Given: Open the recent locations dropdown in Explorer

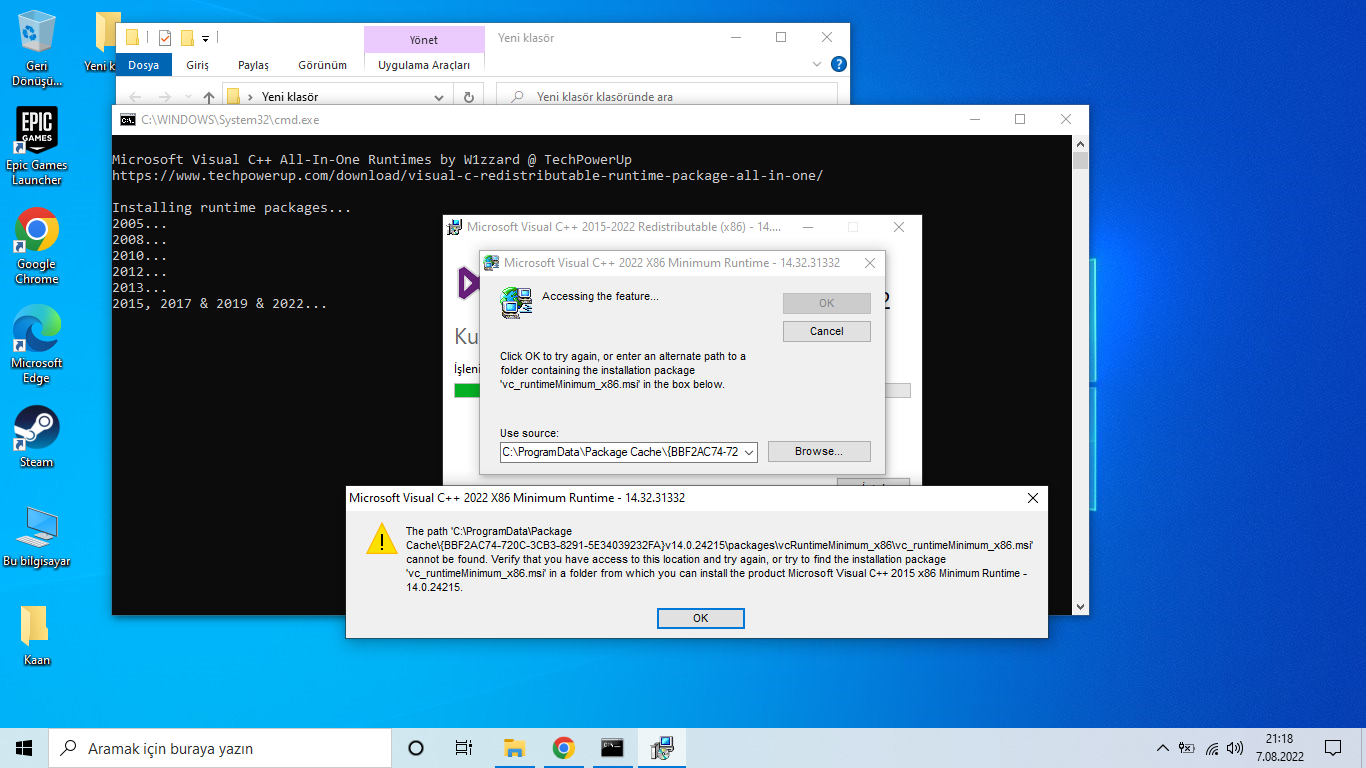Looking at the screenshot, I should click(x=186, y=97).
